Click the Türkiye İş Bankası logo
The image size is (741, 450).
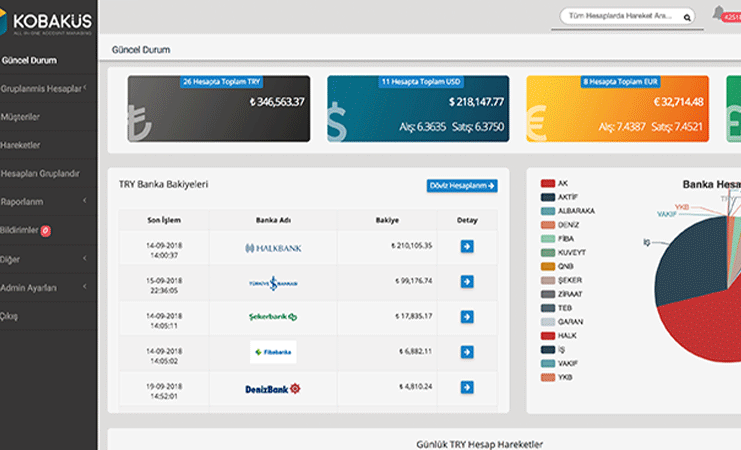273,283
